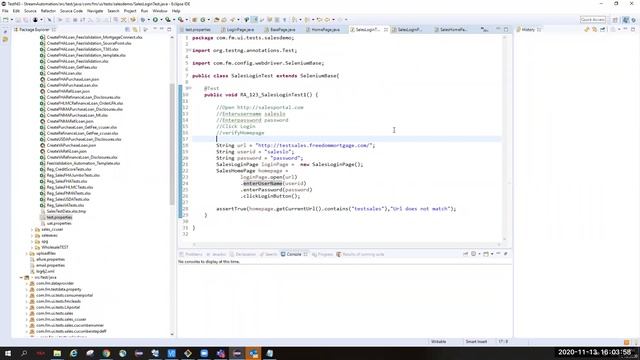This screenshot has height=360, width=640.
Task: Click the Coverage launch toolbar icon
Action: (x=167, y=20)
